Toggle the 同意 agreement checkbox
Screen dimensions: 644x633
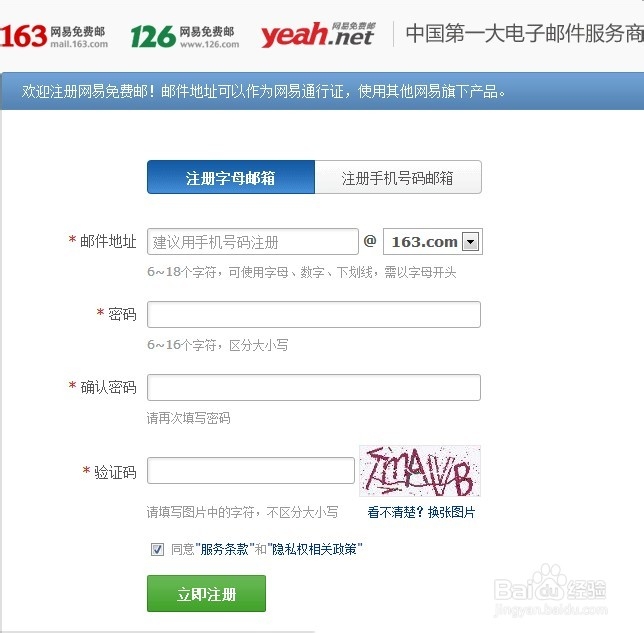pos(157,549)
